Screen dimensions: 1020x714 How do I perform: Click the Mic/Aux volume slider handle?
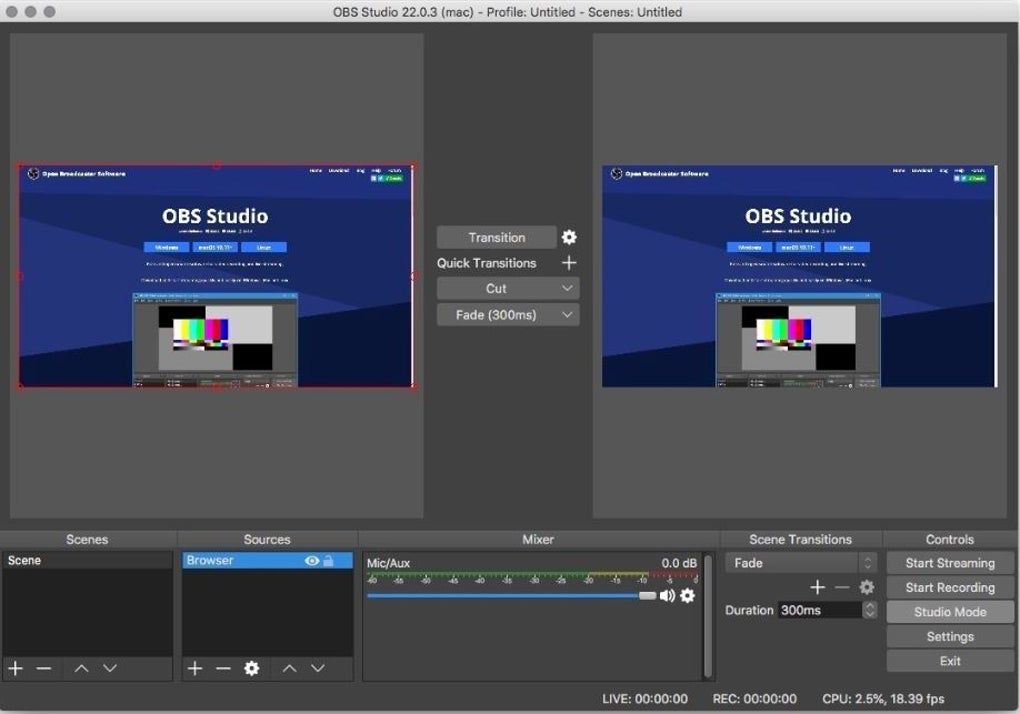tap(647, 596)
